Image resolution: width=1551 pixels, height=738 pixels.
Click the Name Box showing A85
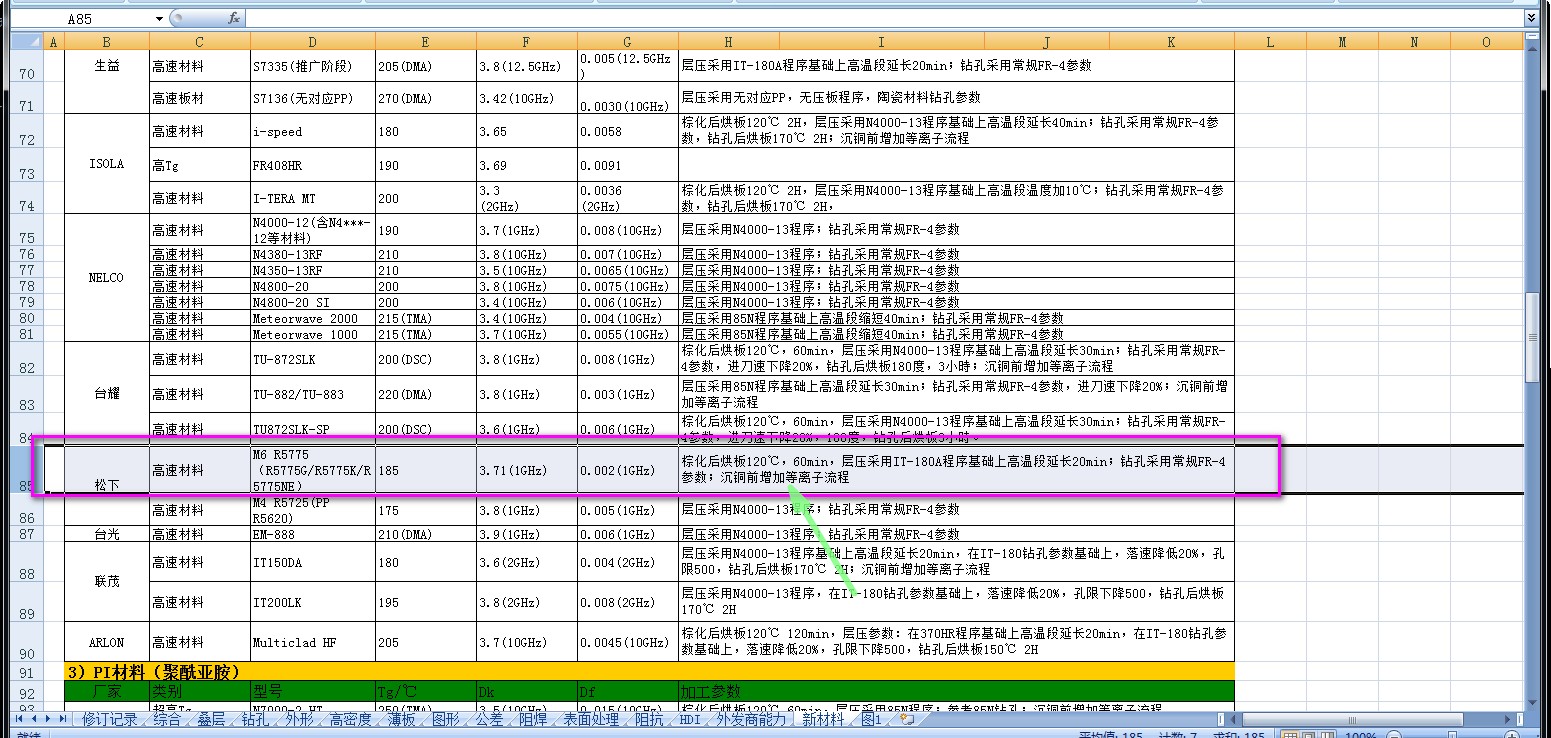(82, 19)
